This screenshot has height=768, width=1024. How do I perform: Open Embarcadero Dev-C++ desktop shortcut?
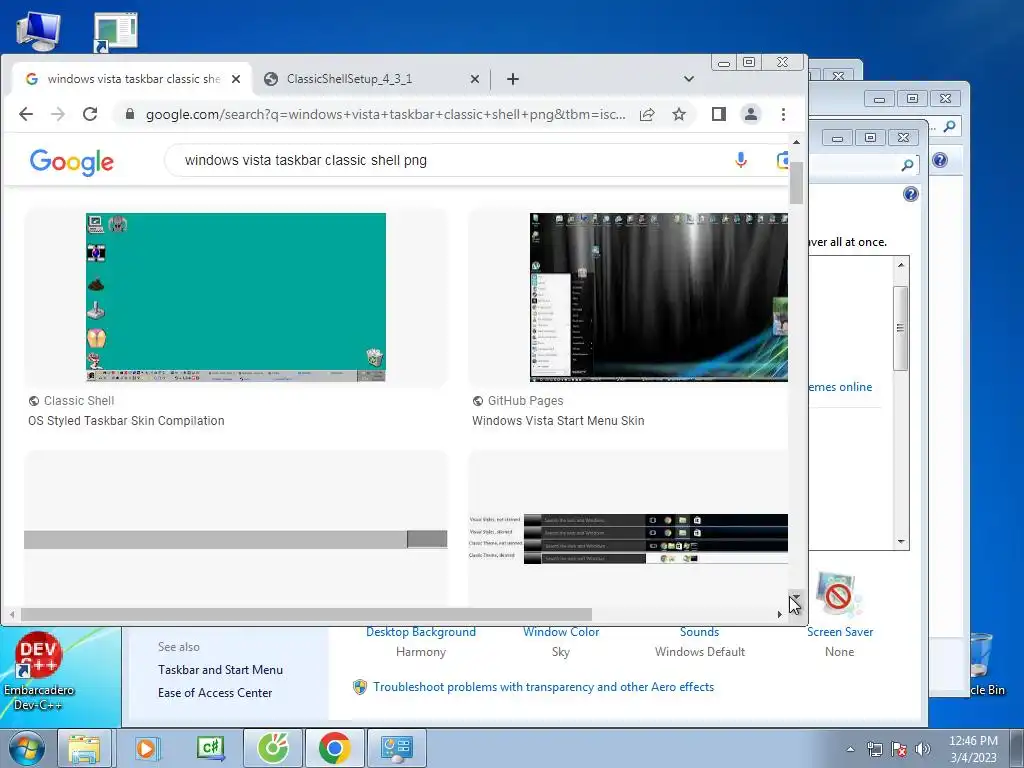(39, 671)
